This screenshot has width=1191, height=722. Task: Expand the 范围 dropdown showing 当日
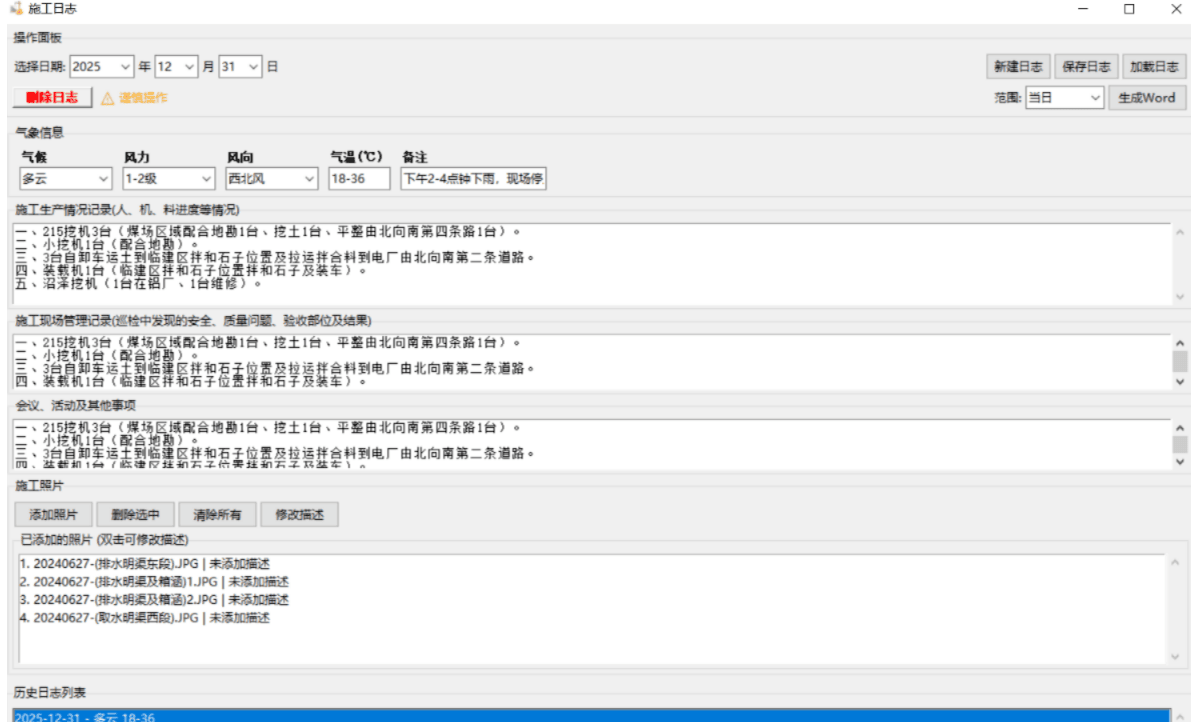point(1064,98)
